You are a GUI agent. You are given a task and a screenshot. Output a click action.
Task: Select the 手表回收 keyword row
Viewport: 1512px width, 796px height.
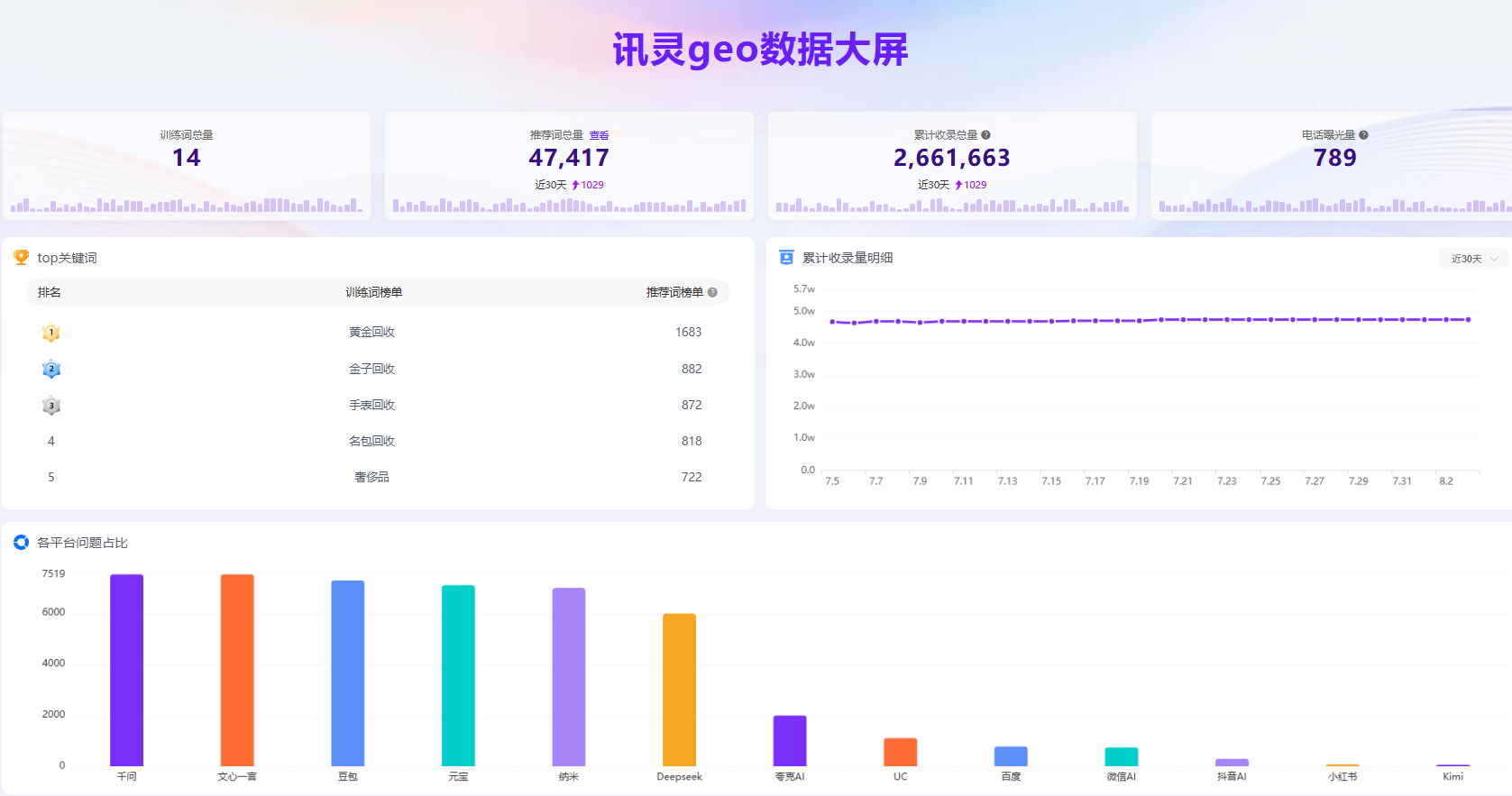(378, 406)
